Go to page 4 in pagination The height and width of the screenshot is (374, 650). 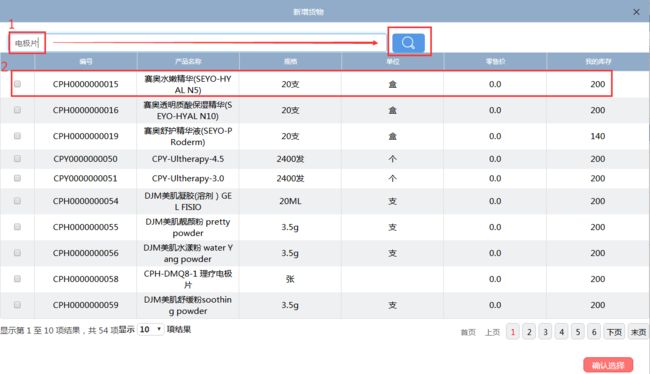562,332
